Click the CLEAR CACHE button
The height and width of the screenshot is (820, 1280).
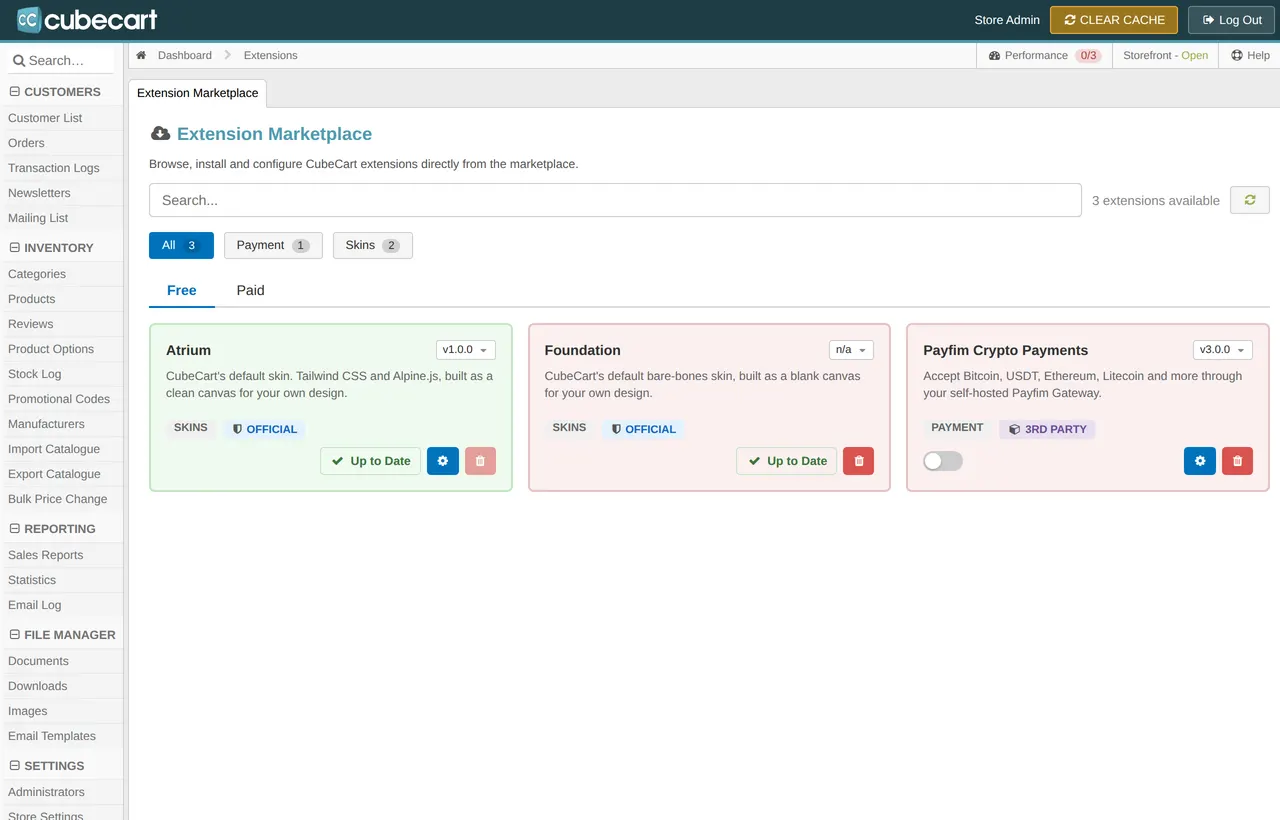tap(1114, 20)
